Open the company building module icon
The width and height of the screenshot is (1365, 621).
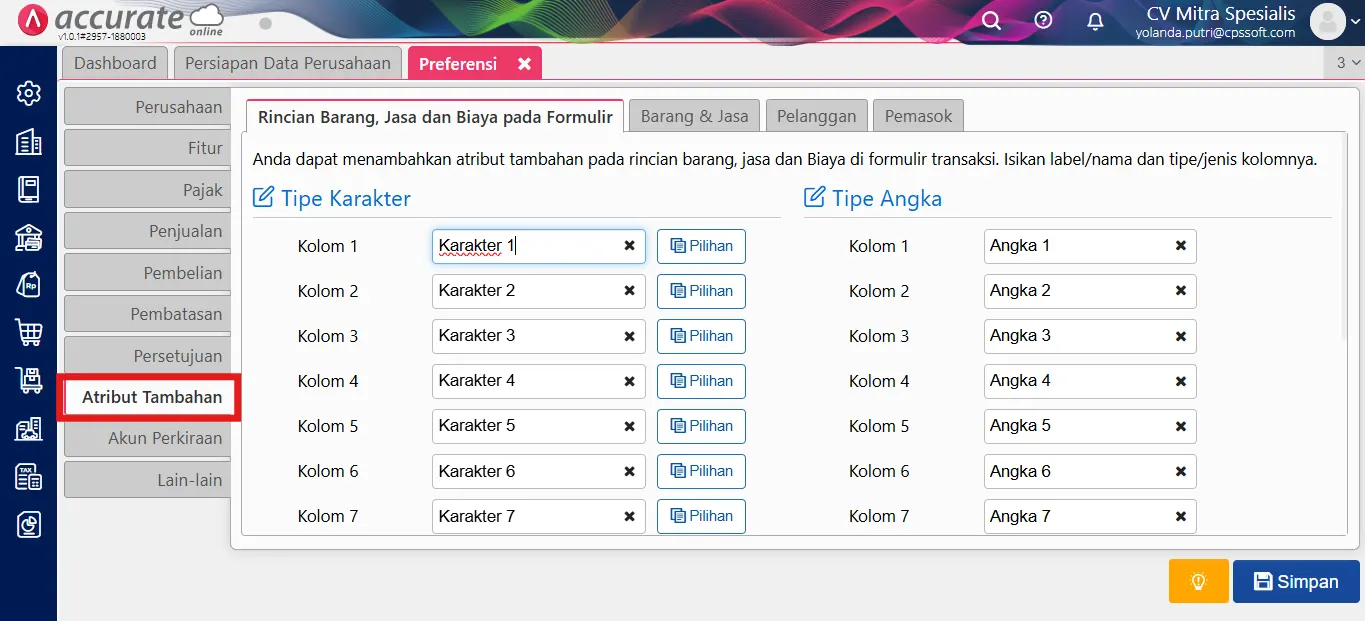click(29, 142)
